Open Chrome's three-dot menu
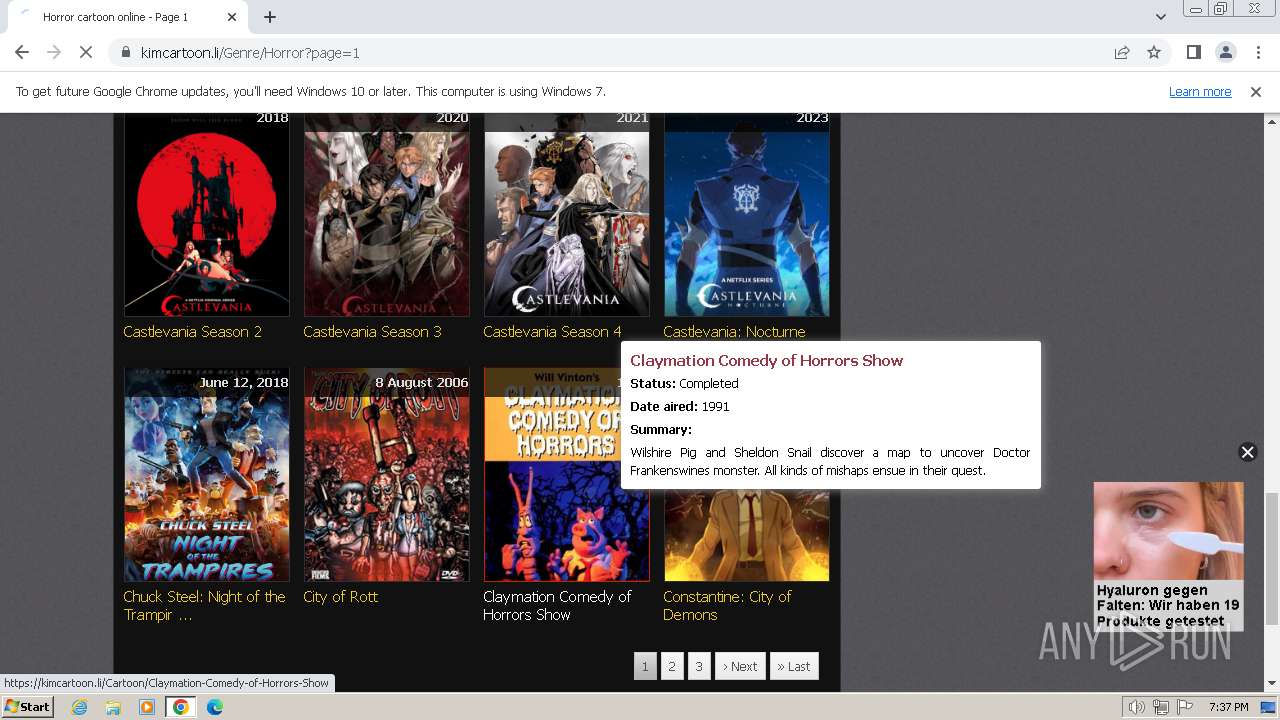The height and width of the screenshot is (720, 1280). point(1256,52)
